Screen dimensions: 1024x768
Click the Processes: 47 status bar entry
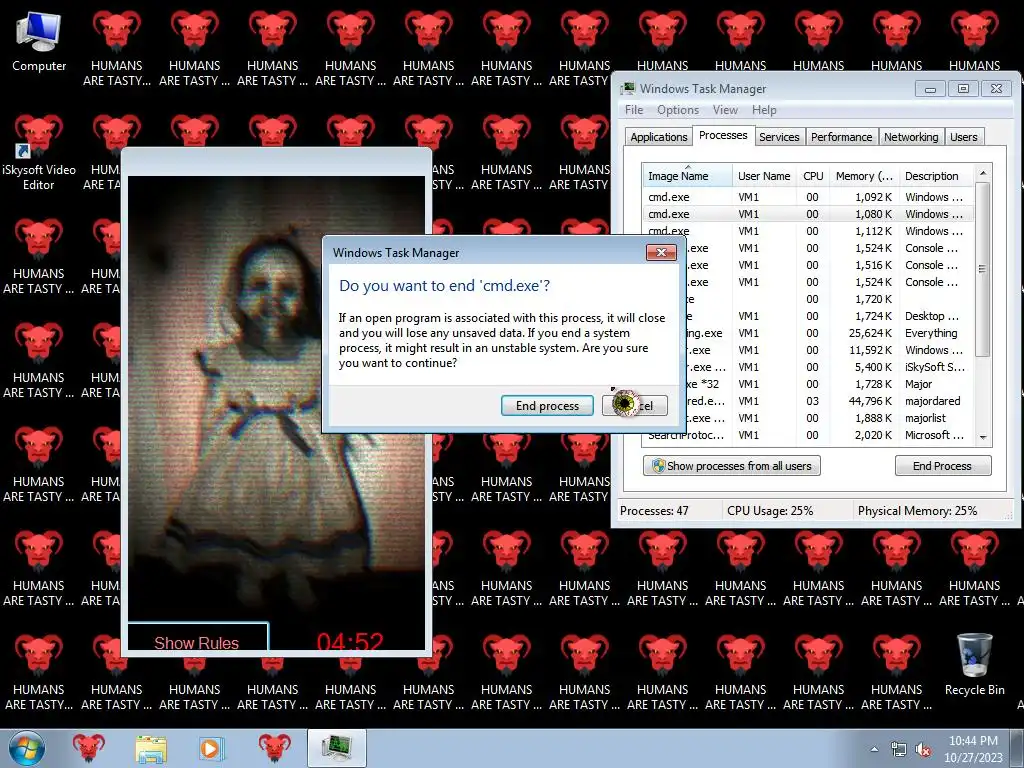pyautogui.click(x=654, y=511)
